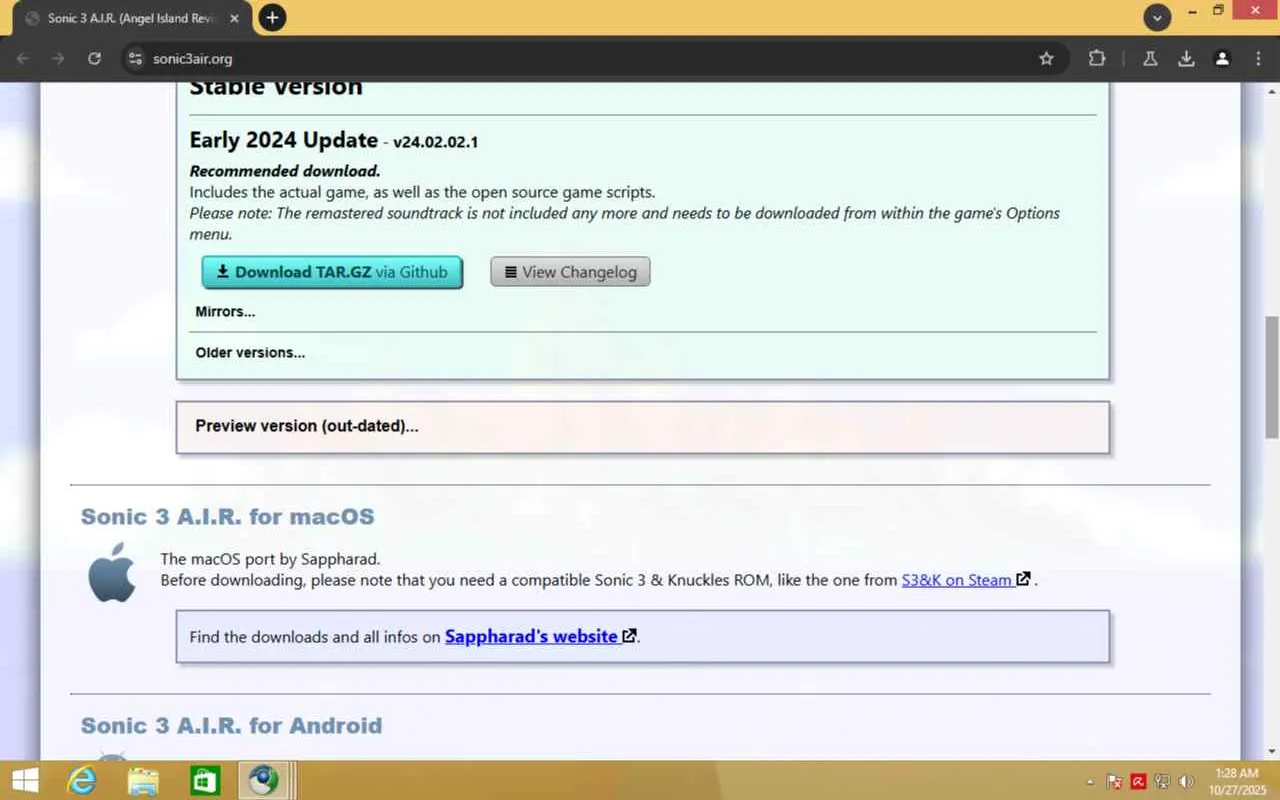1280x800 pixels.
Task: Open Chrome Labs flask icon
Action: point(1150,59)
